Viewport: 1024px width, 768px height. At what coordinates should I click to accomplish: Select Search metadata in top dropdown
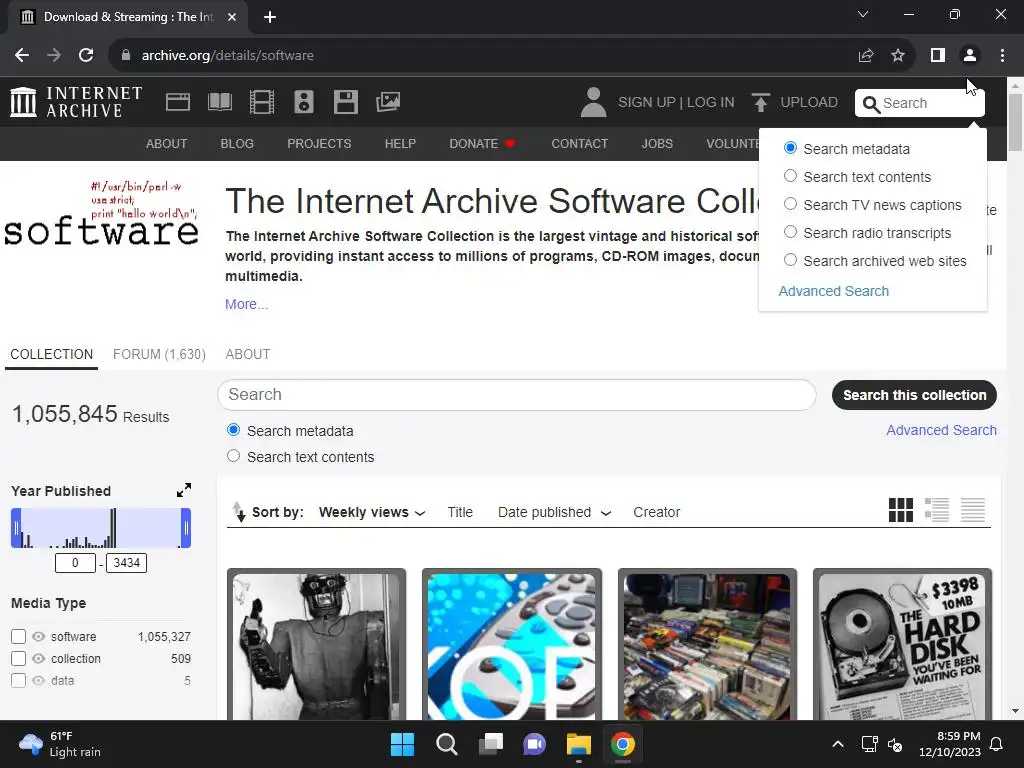(x=790, y=148)
